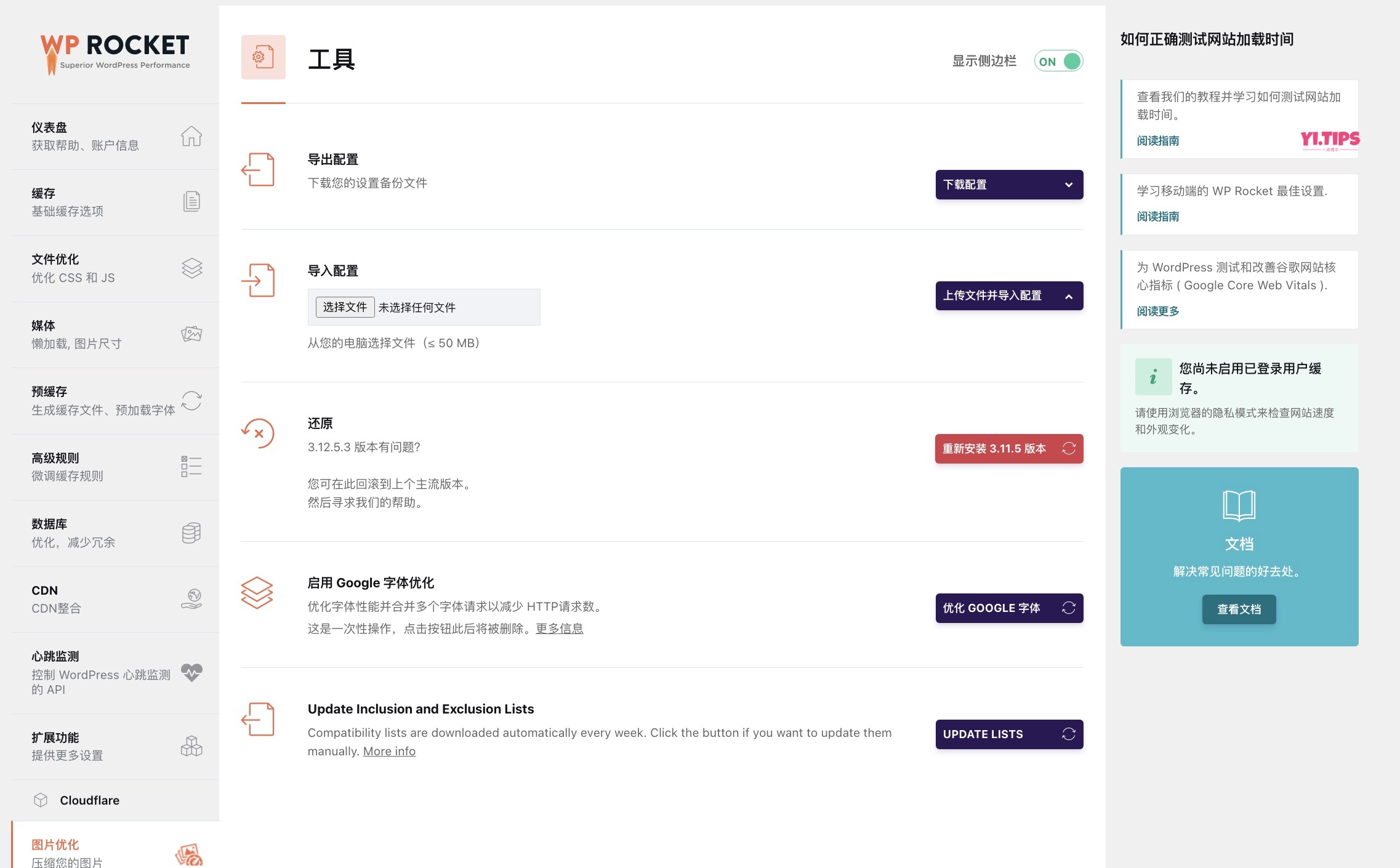Click the 重新安装 3.11.5 版本 button
The image size is (1400, 868).
1009,449
